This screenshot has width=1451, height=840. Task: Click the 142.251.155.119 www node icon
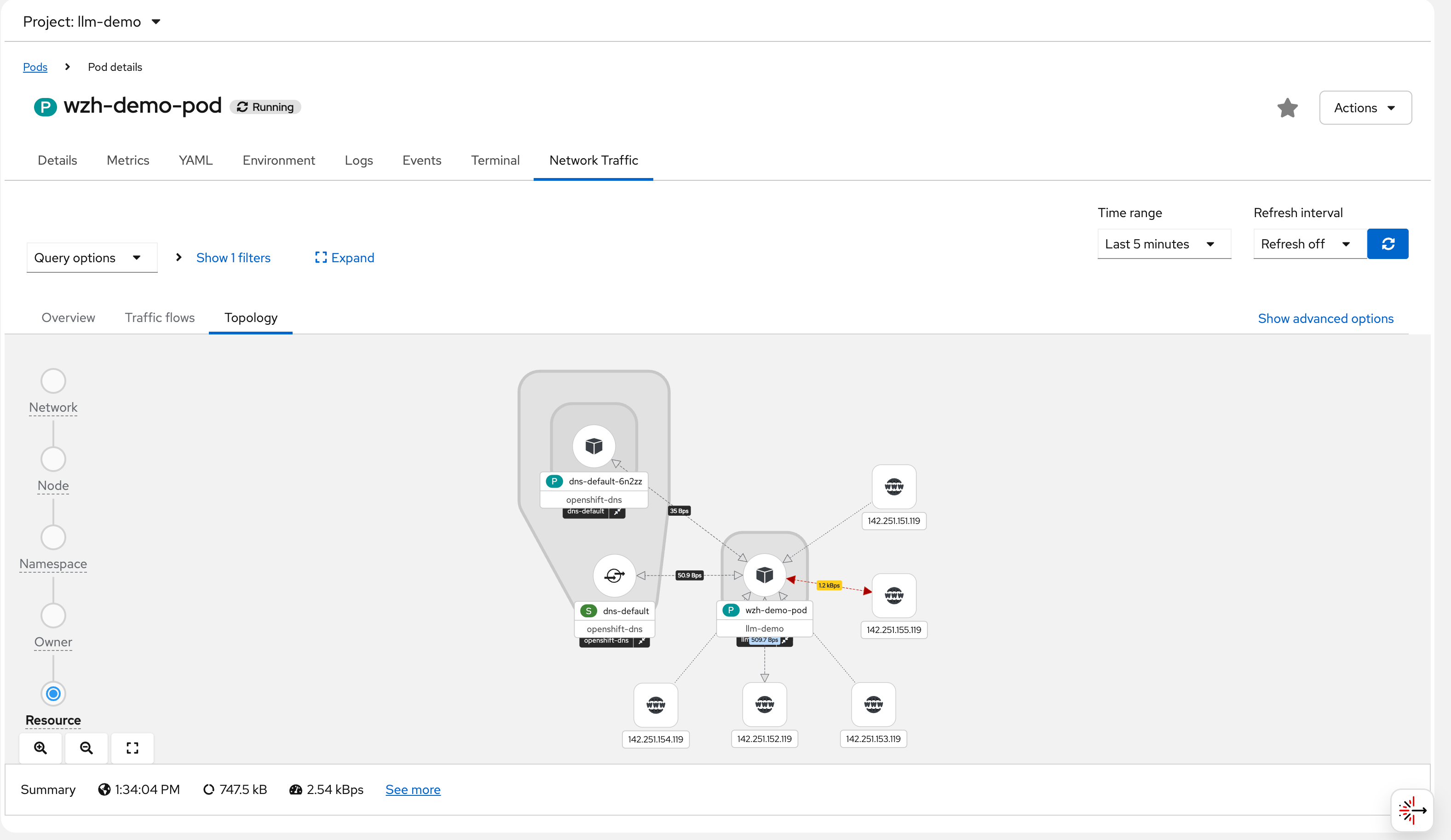click(893, 595)
